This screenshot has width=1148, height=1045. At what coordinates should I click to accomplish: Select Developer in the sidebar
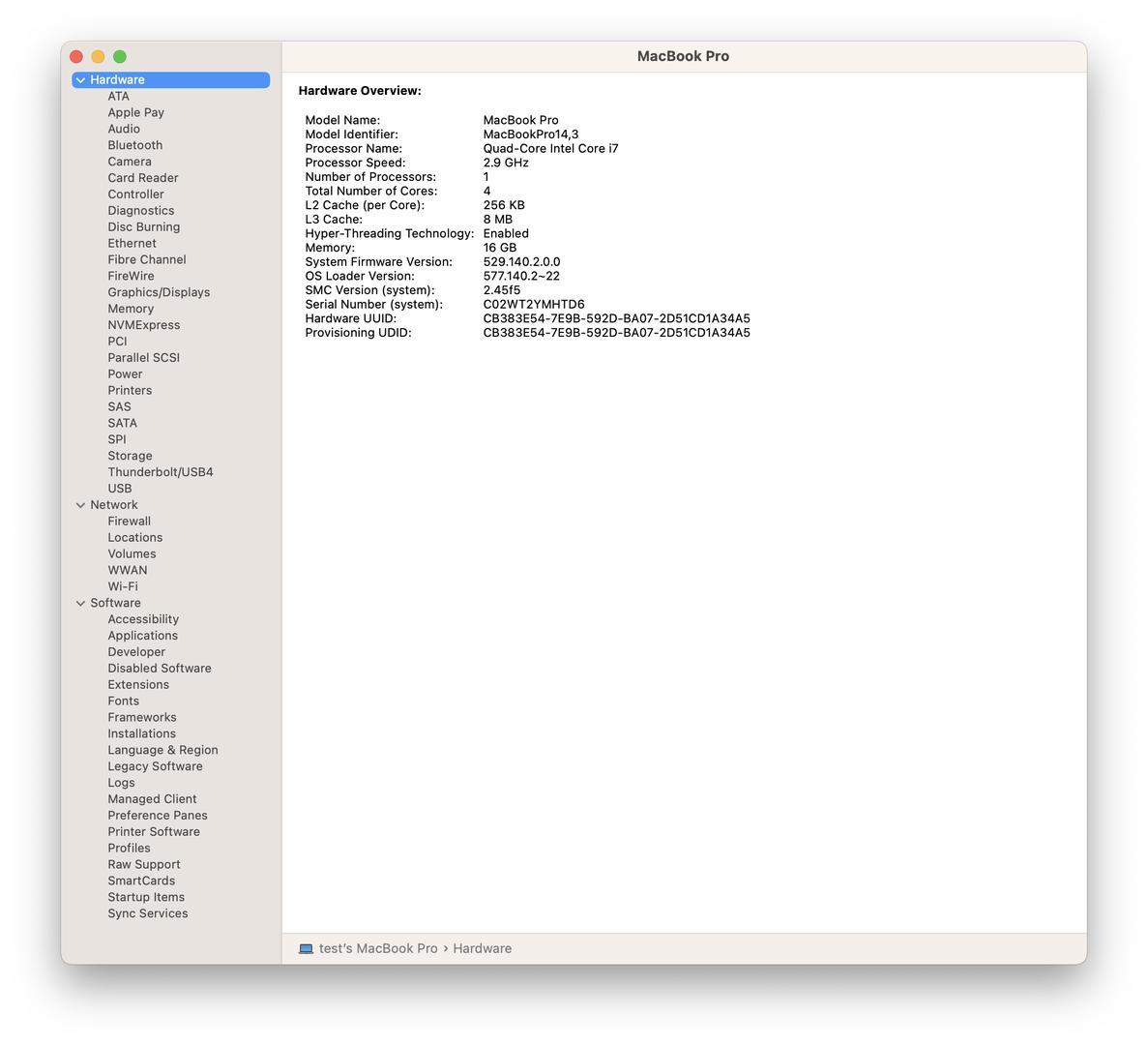tap(136, 652)
